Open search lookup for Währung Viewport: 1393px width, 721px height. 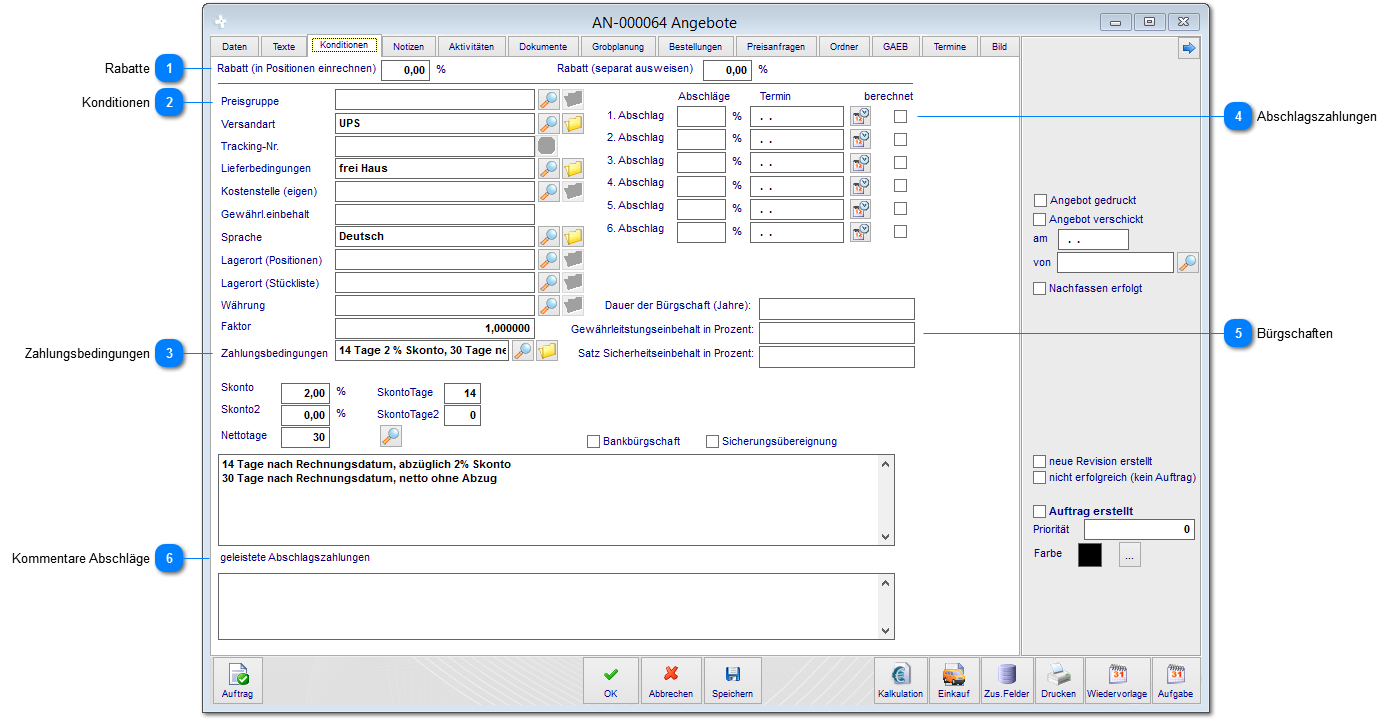click(549, 305)
